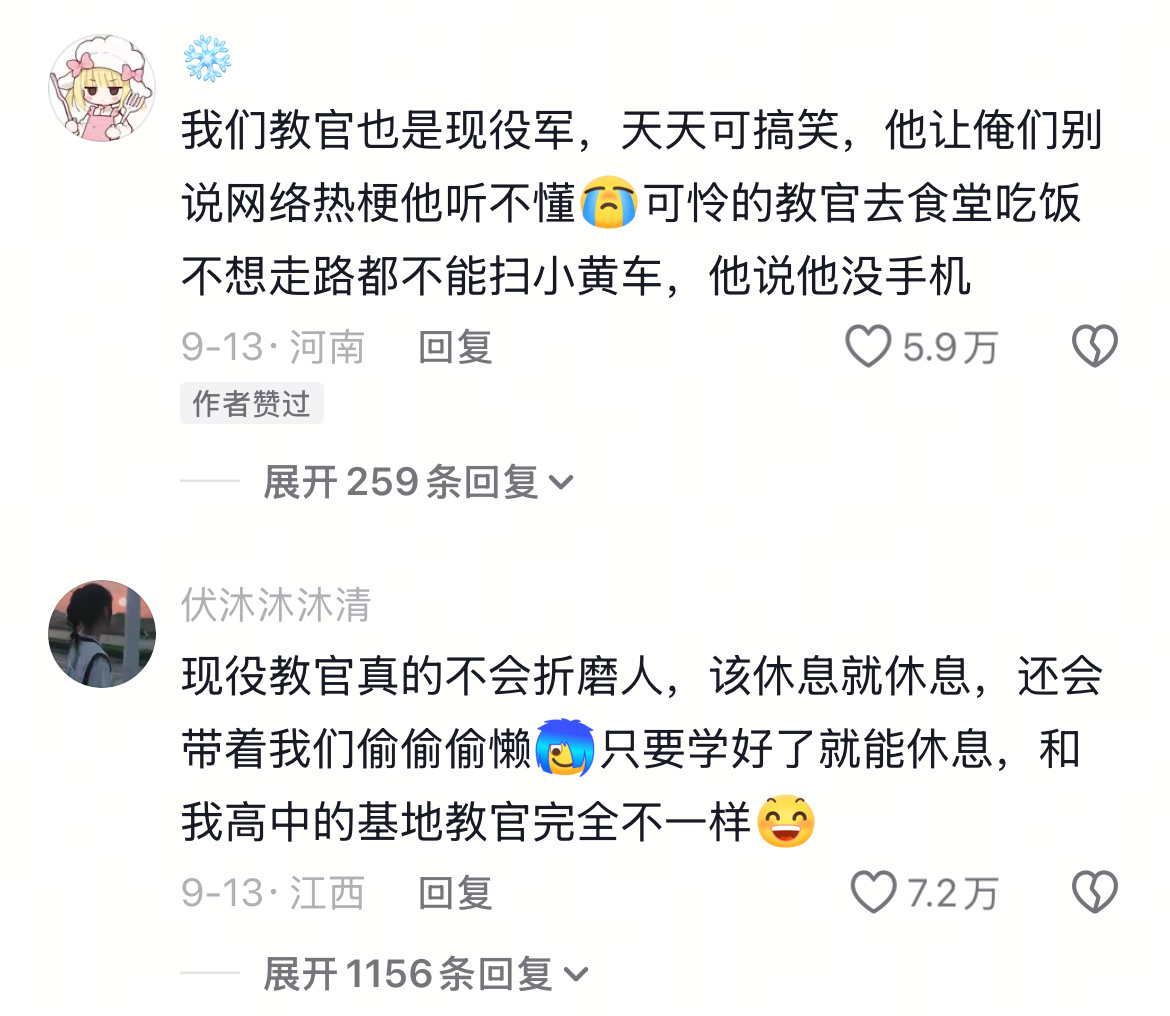Expand the 259 replies
Image resolution: width=1170 pixels, height=1016 pixels.
tap(418, 482)
